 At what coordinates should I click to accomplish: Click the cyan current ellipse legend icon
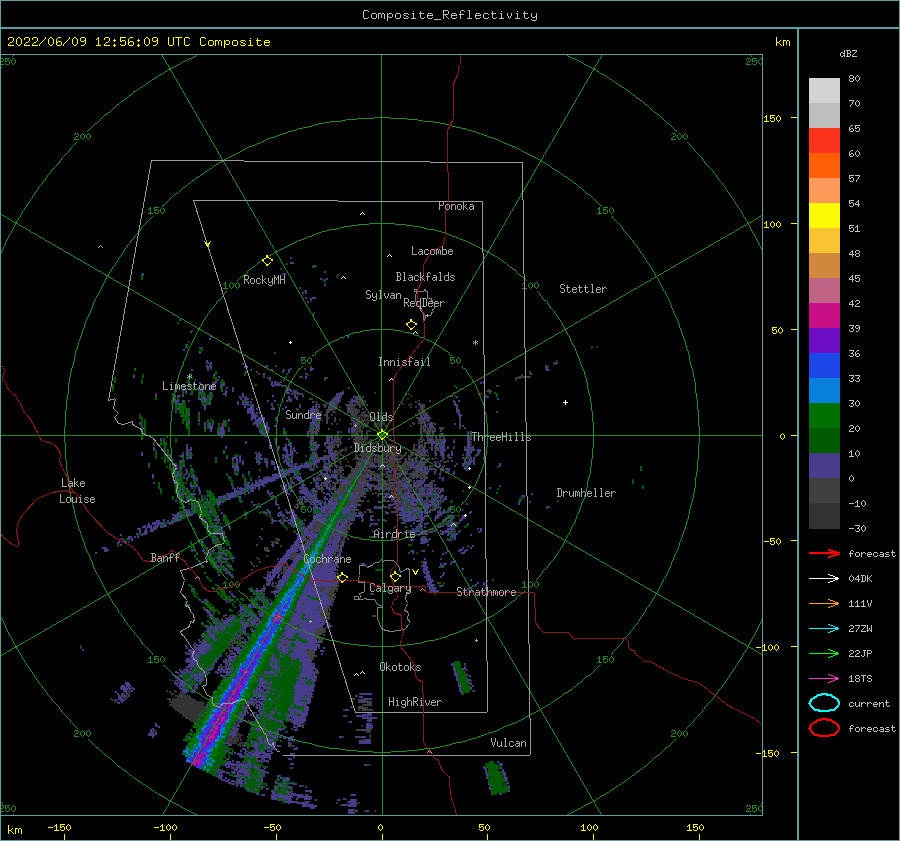click(x=824, y=703)
